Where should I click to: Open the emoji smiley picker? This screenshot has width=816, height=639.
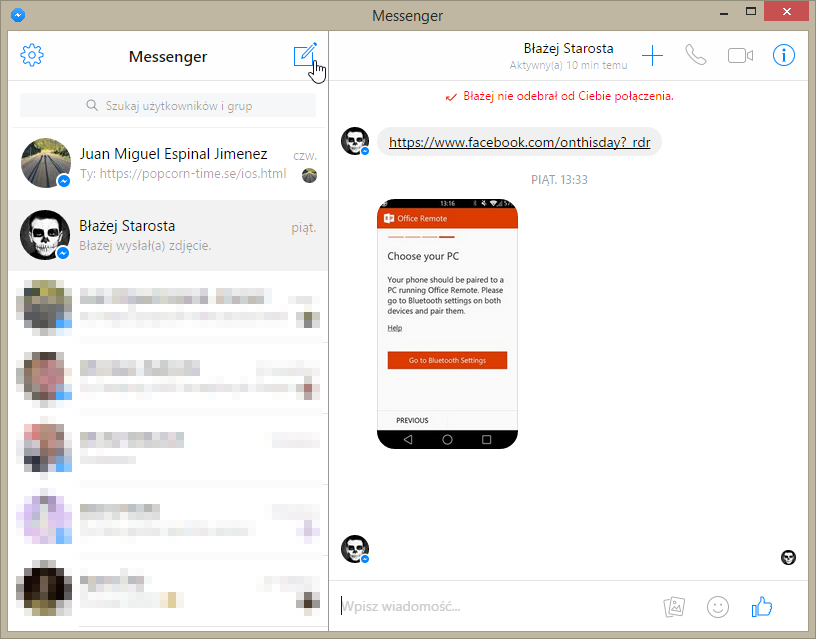(718, 607)
